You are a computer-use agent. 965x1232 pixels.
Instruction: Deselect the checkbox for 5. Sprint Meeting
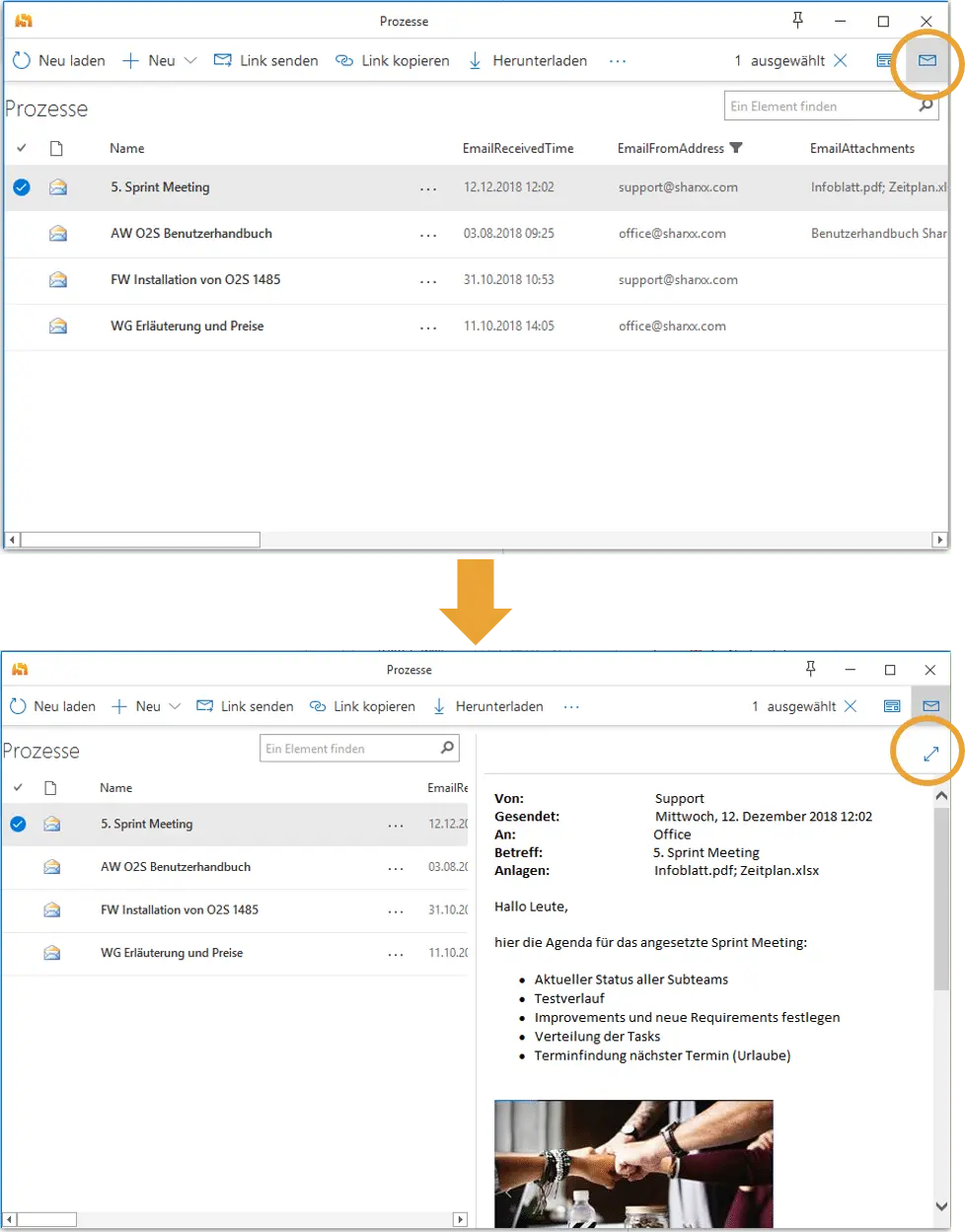(21, 186)
